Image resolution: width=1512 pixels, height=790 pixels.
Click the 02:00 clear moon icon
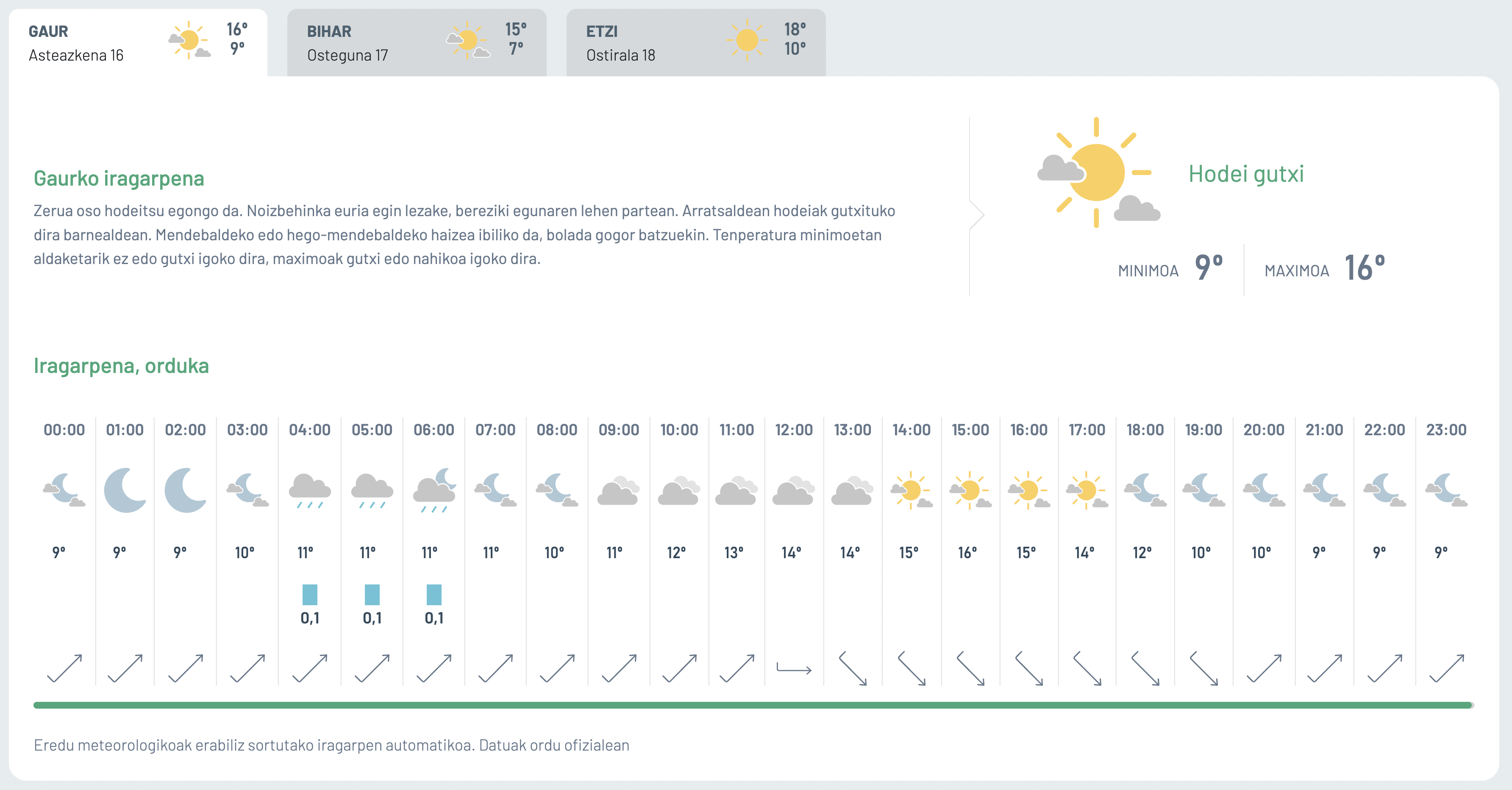tap(186, 490)
